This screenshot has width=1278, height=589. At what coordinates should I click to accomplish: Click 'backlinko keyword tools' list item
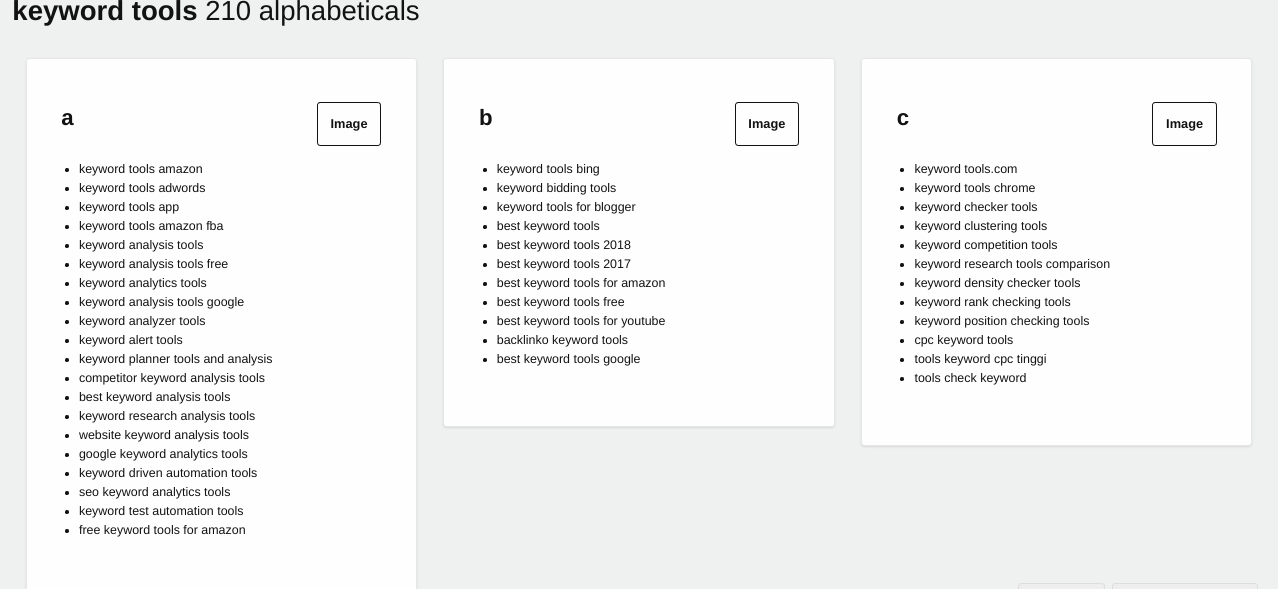pos(562,340)
